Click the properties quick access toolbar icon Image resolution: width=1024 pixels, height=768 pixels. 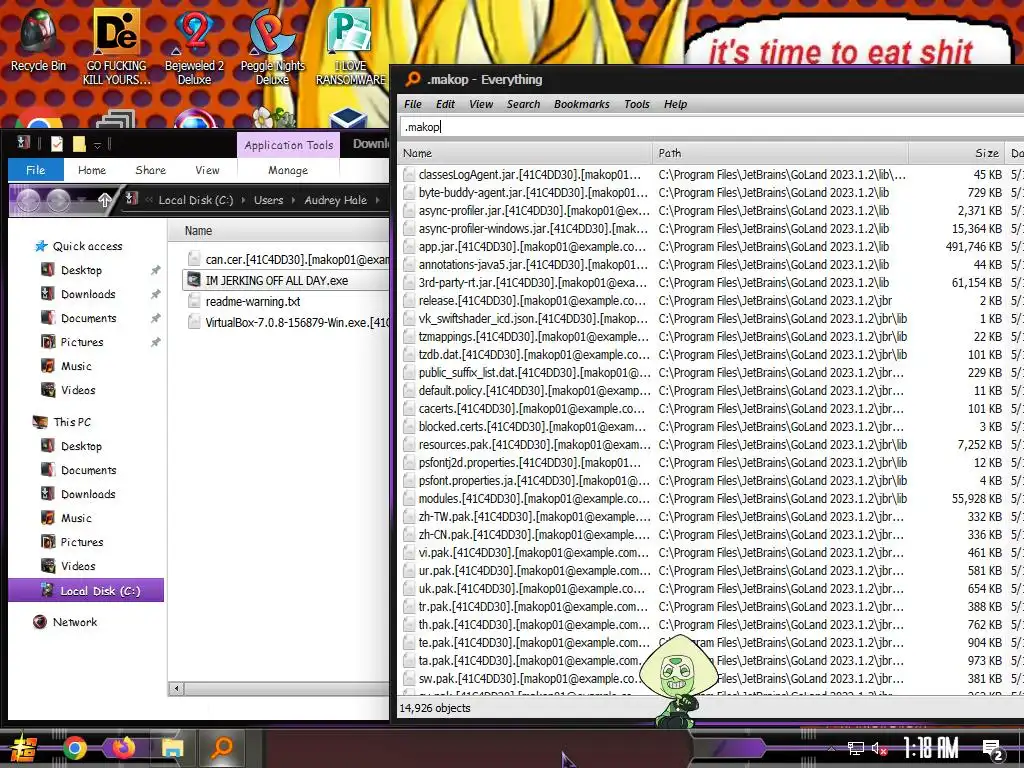[x=57, y=144]
